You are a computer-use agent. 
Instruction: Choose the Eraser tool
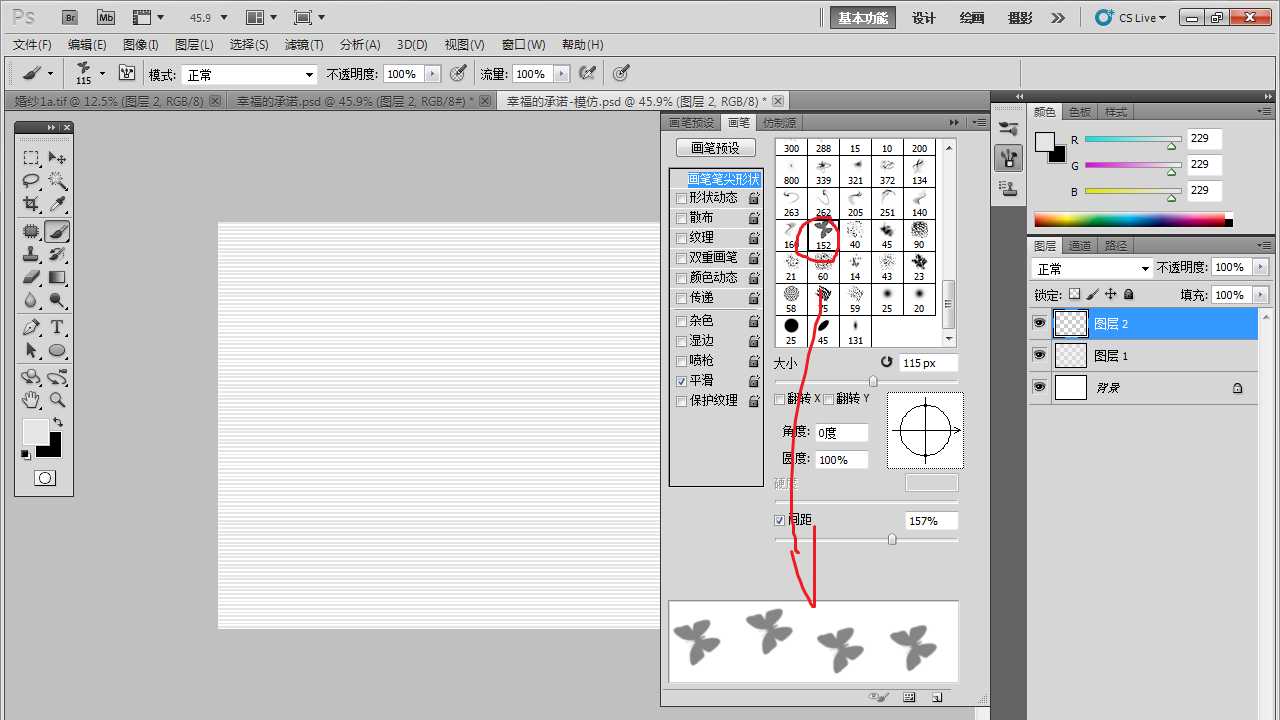32,277
